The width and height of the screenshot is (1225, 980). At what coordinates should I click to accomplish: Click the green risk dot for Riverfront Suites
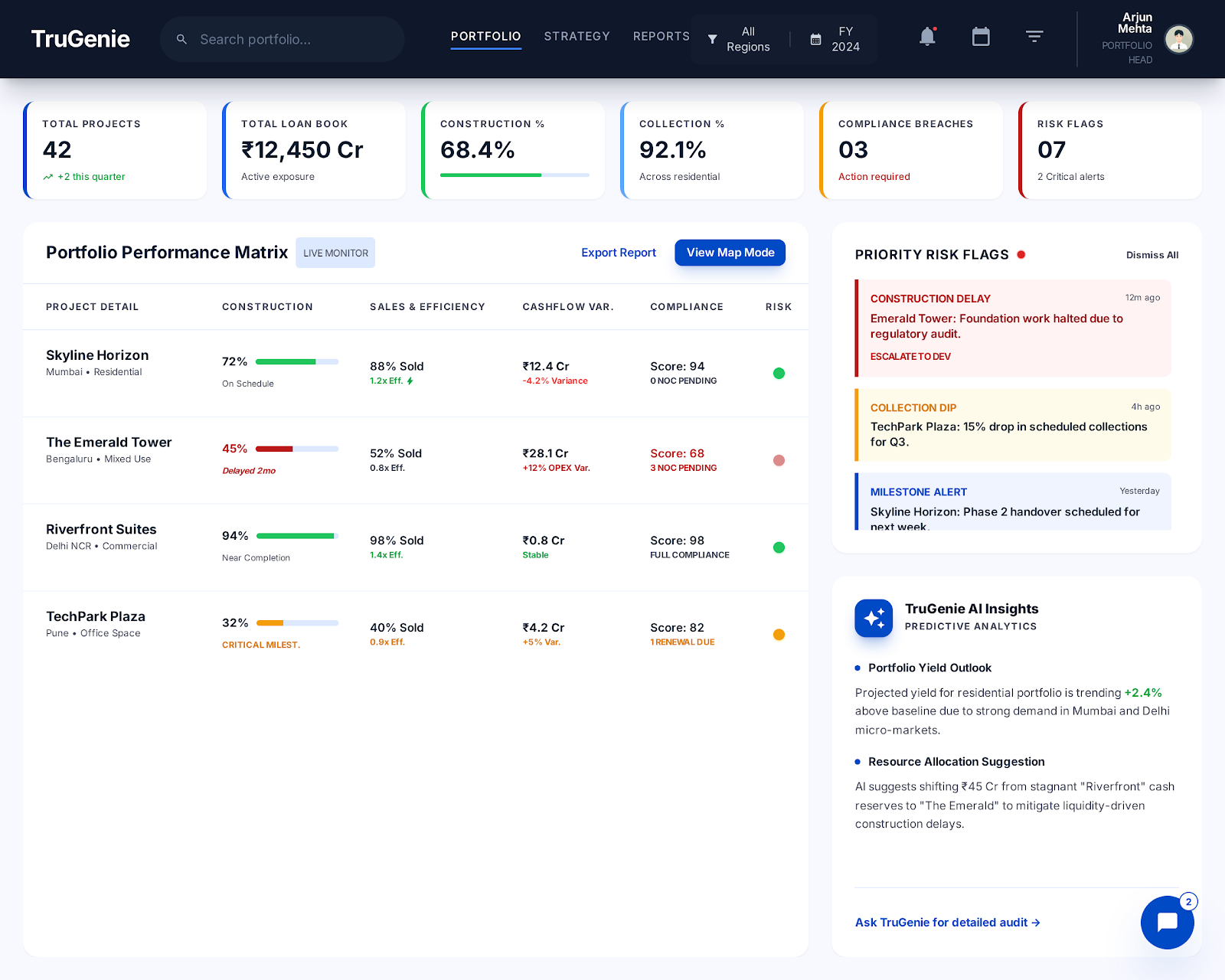click(779, 547)
